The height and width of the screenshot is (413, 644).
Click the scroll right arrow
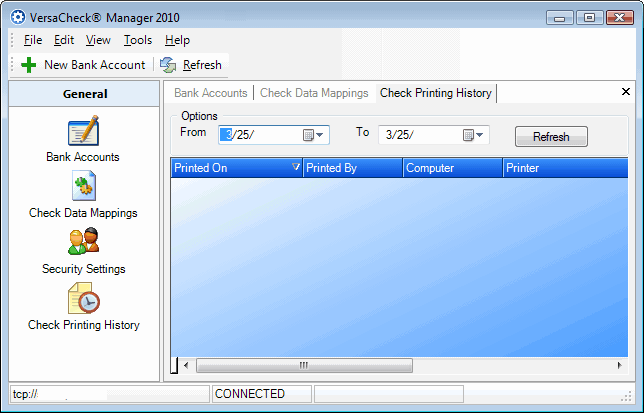pos(619,365)
